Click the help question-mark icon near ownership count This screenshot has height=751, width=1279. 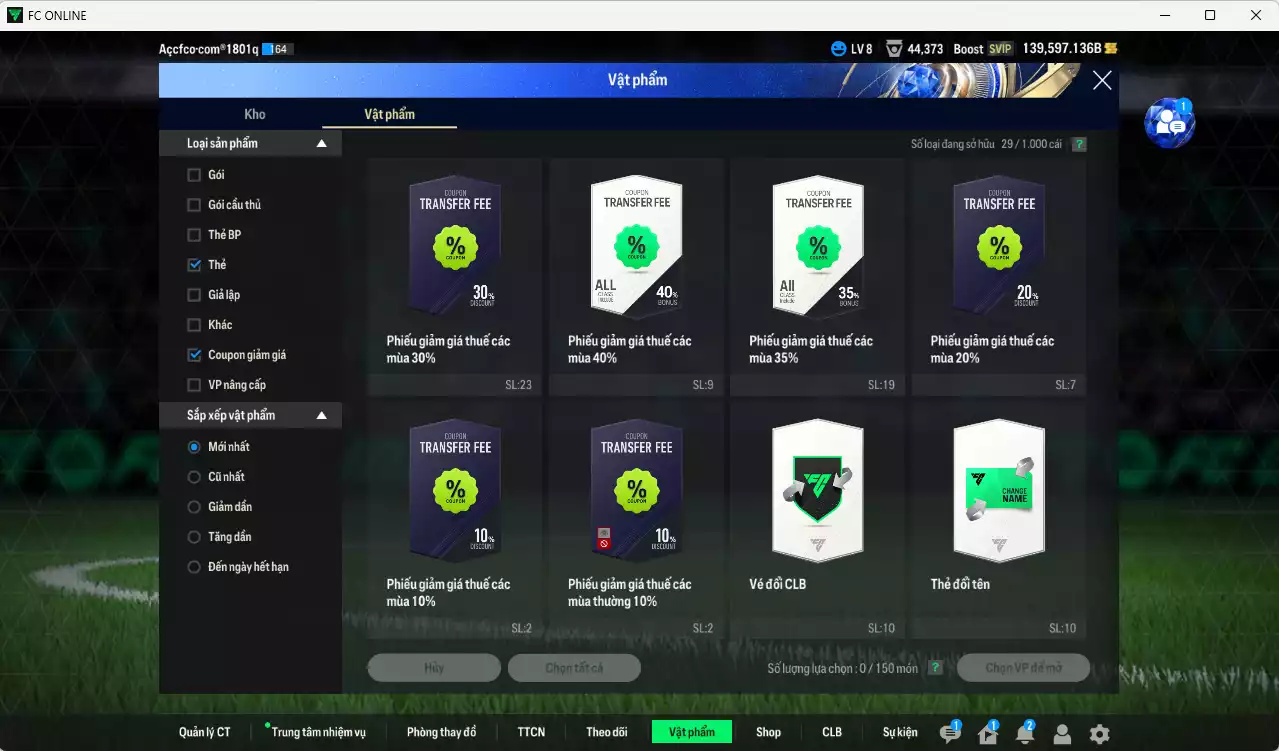pos(1078,144)
